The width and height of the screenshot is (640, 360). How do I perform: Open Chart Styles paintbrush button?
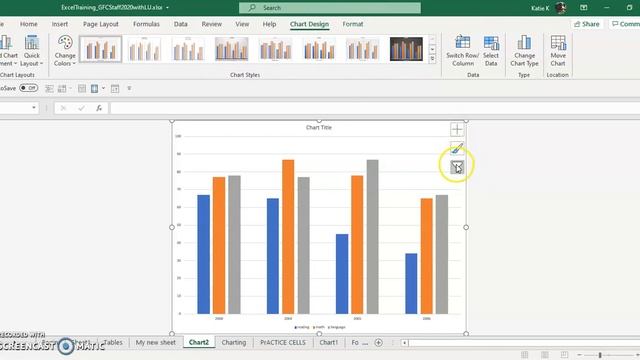457,148
